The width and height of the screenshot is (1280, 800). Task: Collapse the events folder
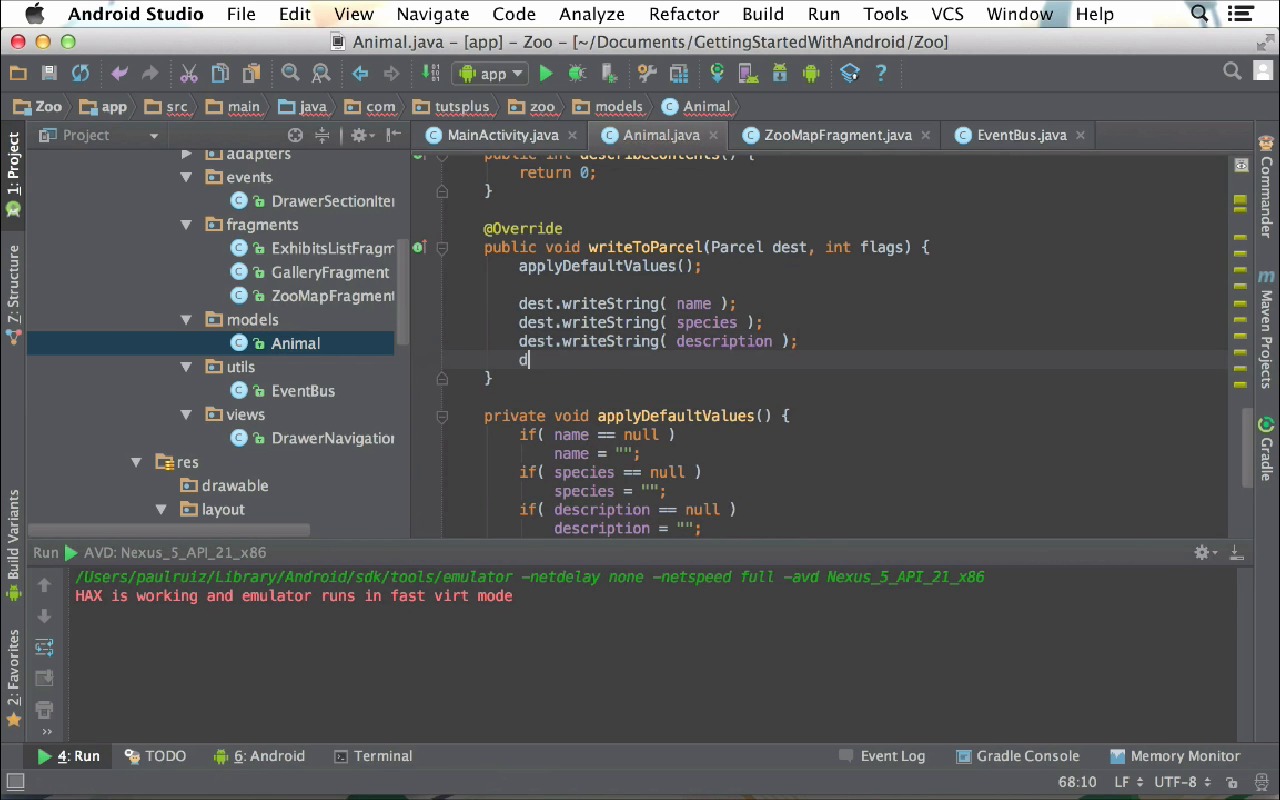(x=186, y=177)
